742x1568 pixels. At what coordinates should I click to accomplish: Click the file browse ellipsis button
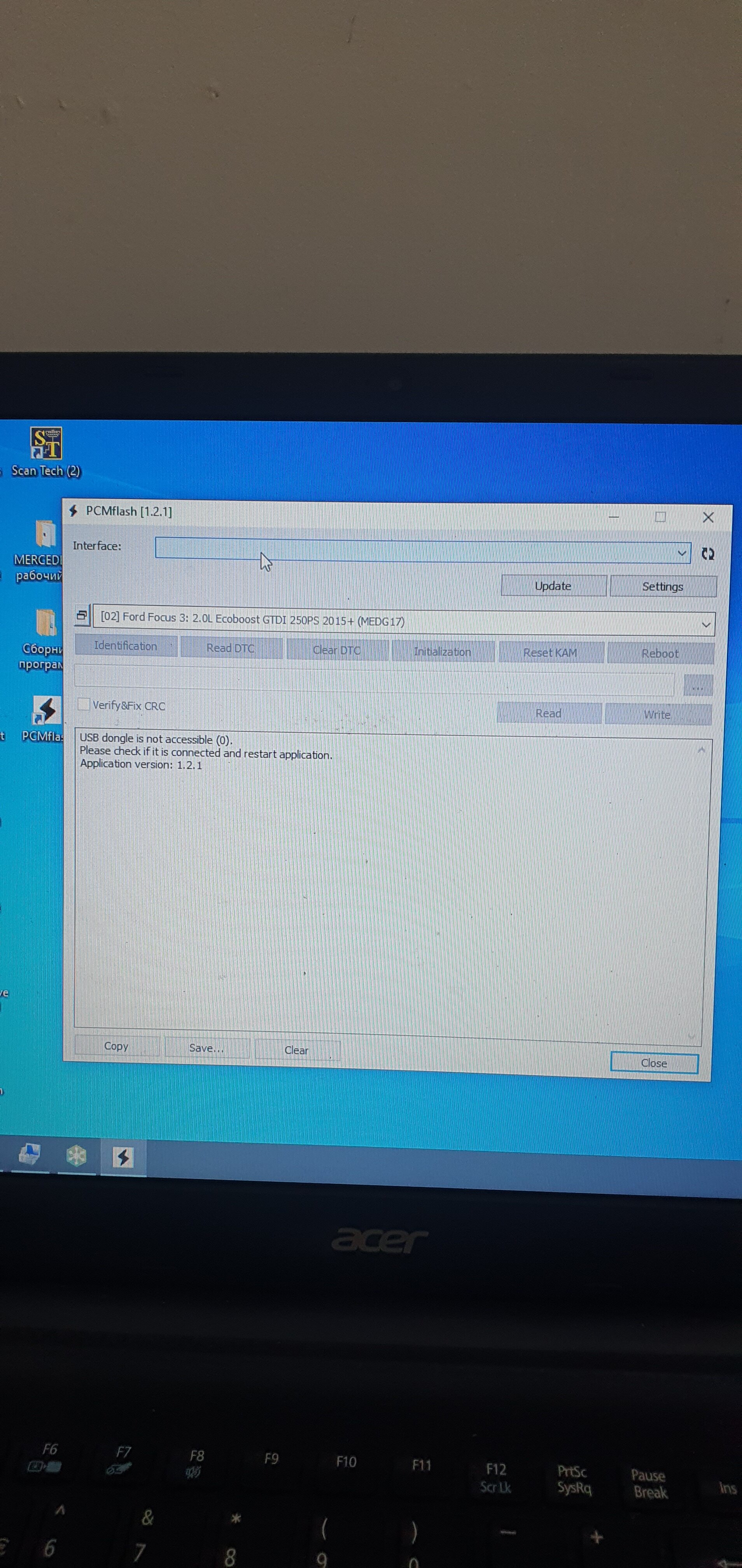pyautogui.click(x=698, y=686)
